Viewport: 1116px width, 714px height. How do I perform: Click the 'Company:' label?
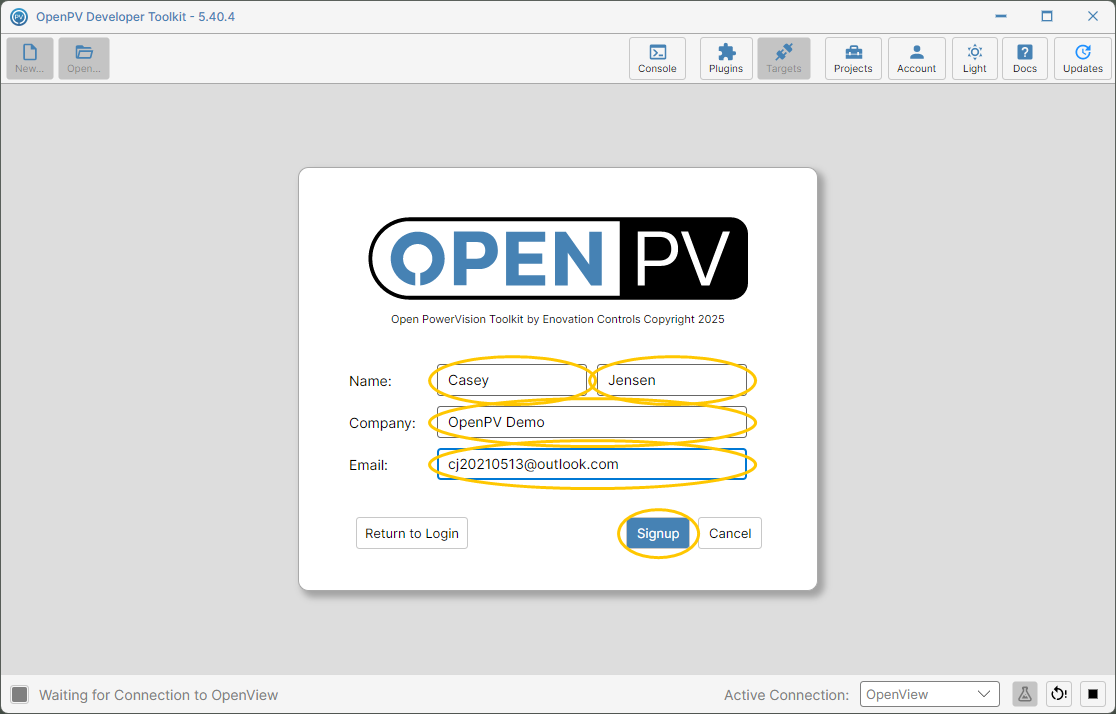tap(382, 423)
